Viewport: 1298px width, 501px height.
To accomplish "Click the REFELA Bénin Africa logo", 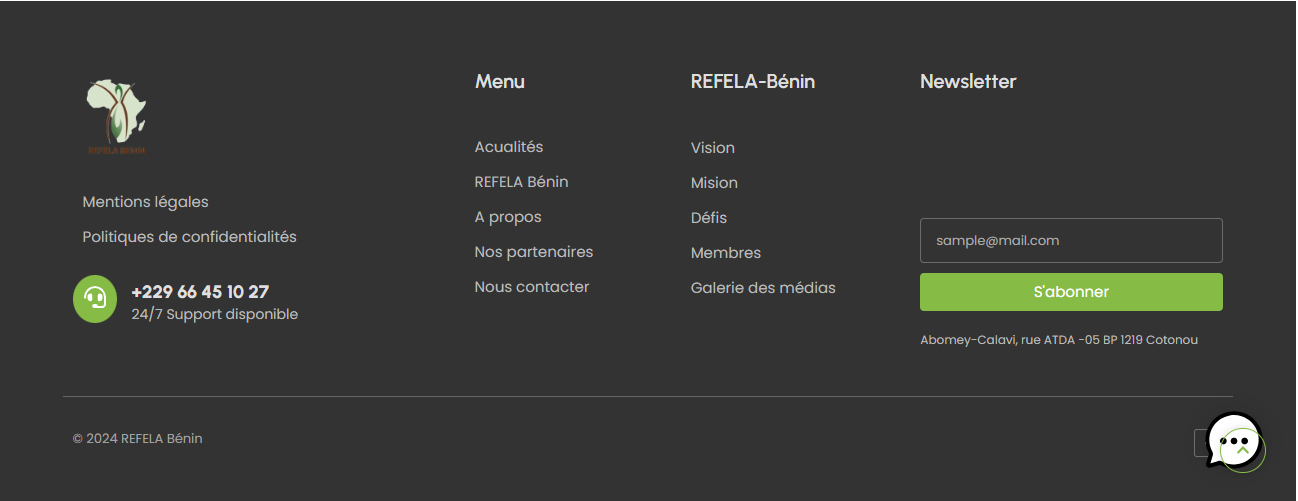I will [x=116, y=117].
